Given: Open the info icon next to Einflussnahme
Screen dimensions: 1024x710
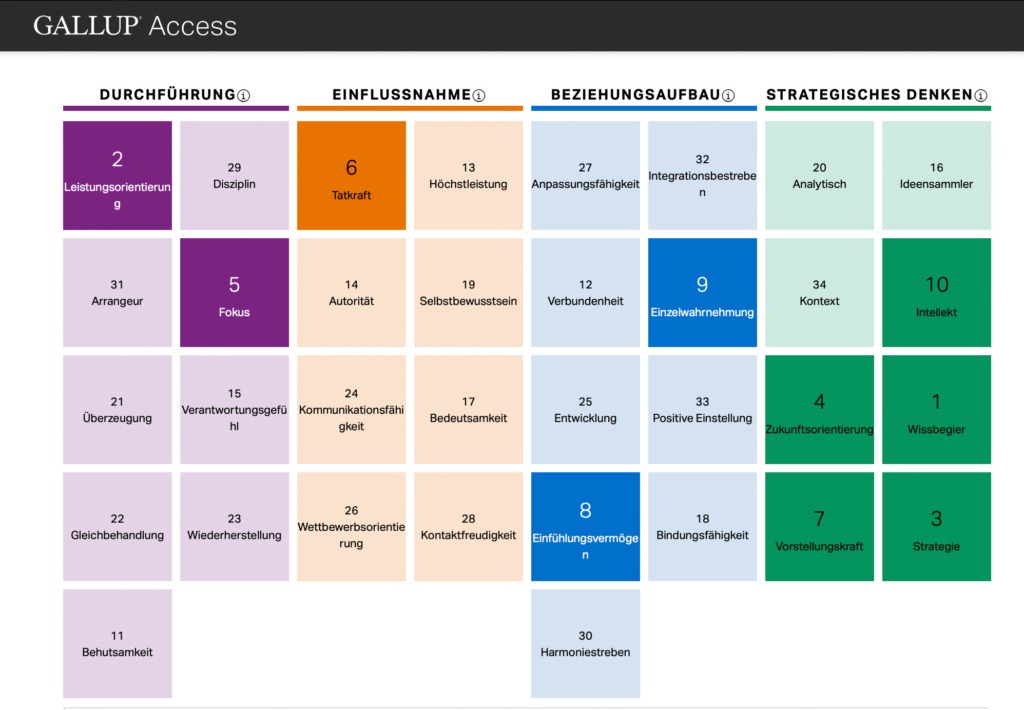Looking at the screenshot, I should click(479, 95).
